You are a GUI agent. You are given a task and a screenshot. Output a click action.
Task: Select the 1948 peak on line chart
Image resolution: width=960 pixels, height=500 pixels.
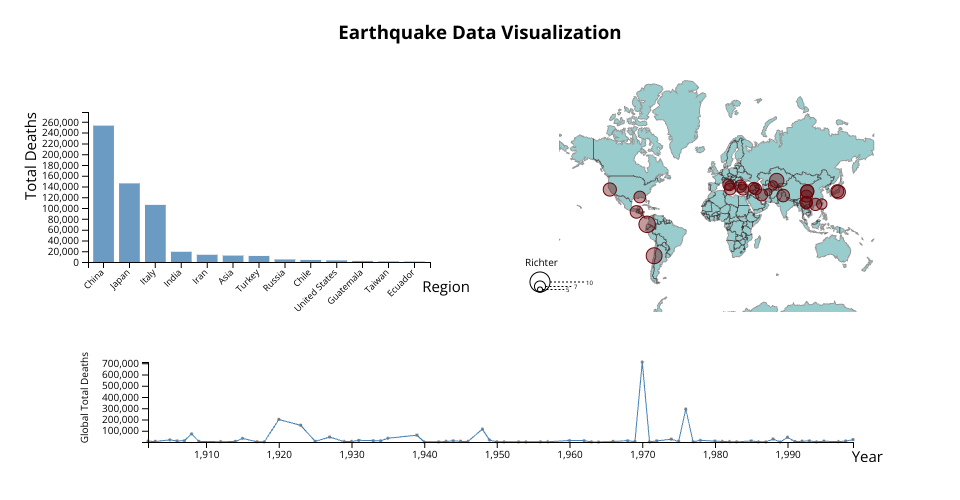[482, 429]
